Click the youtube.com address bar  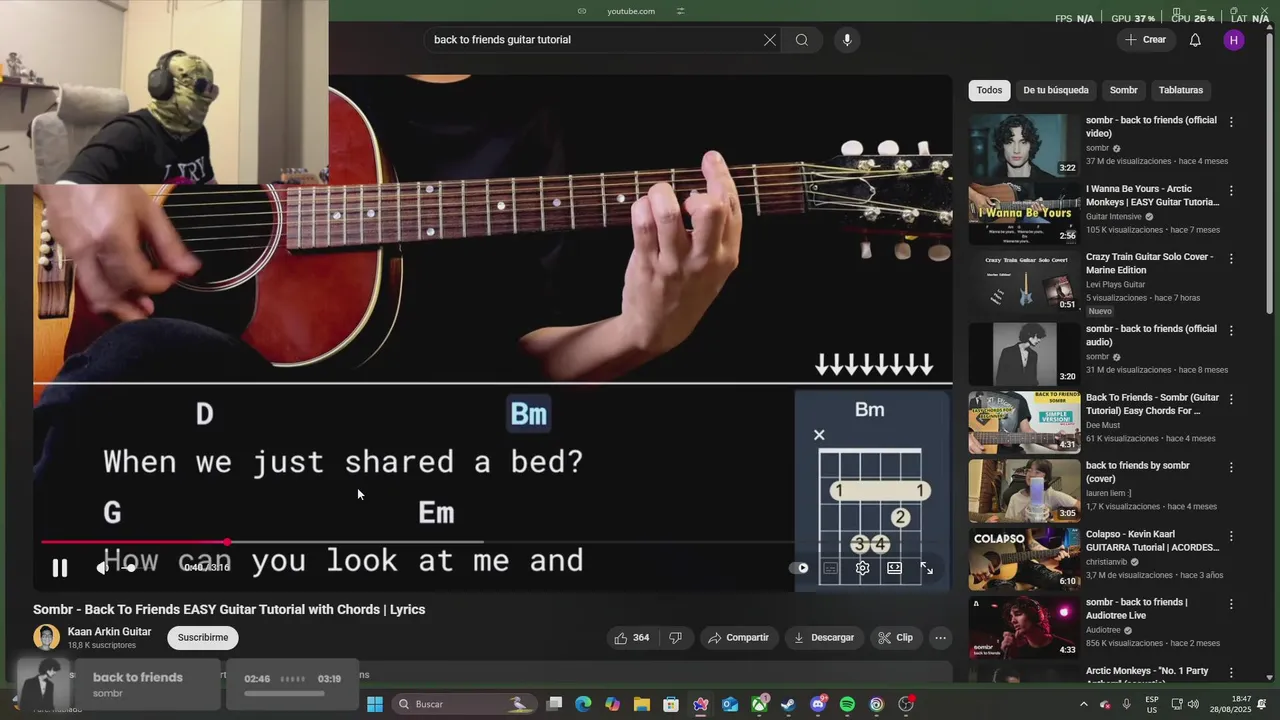click(x=631, y=11)
